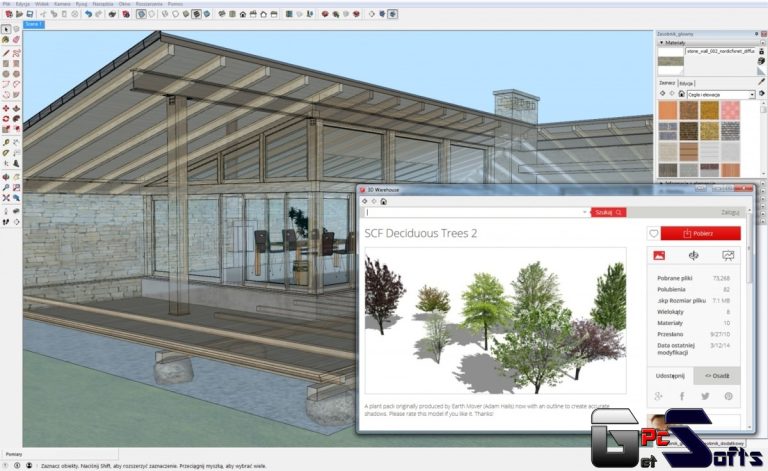The image size is (768, 471).
Task: Select the Scena 1 scene tab
Action: (x=34, y=24)
